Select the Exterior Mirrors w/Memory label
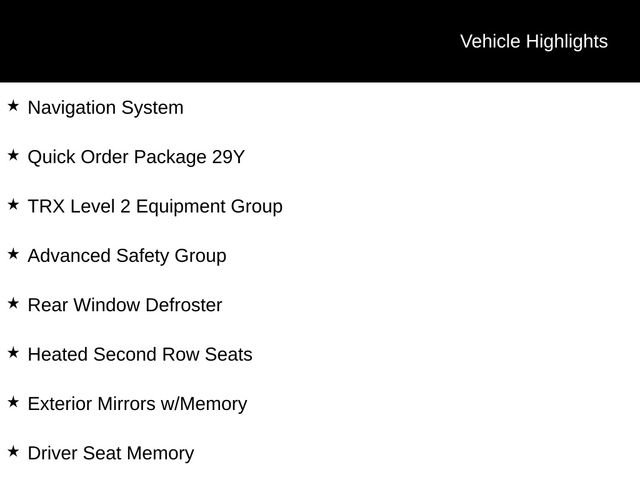 click(x=137, y=404)
